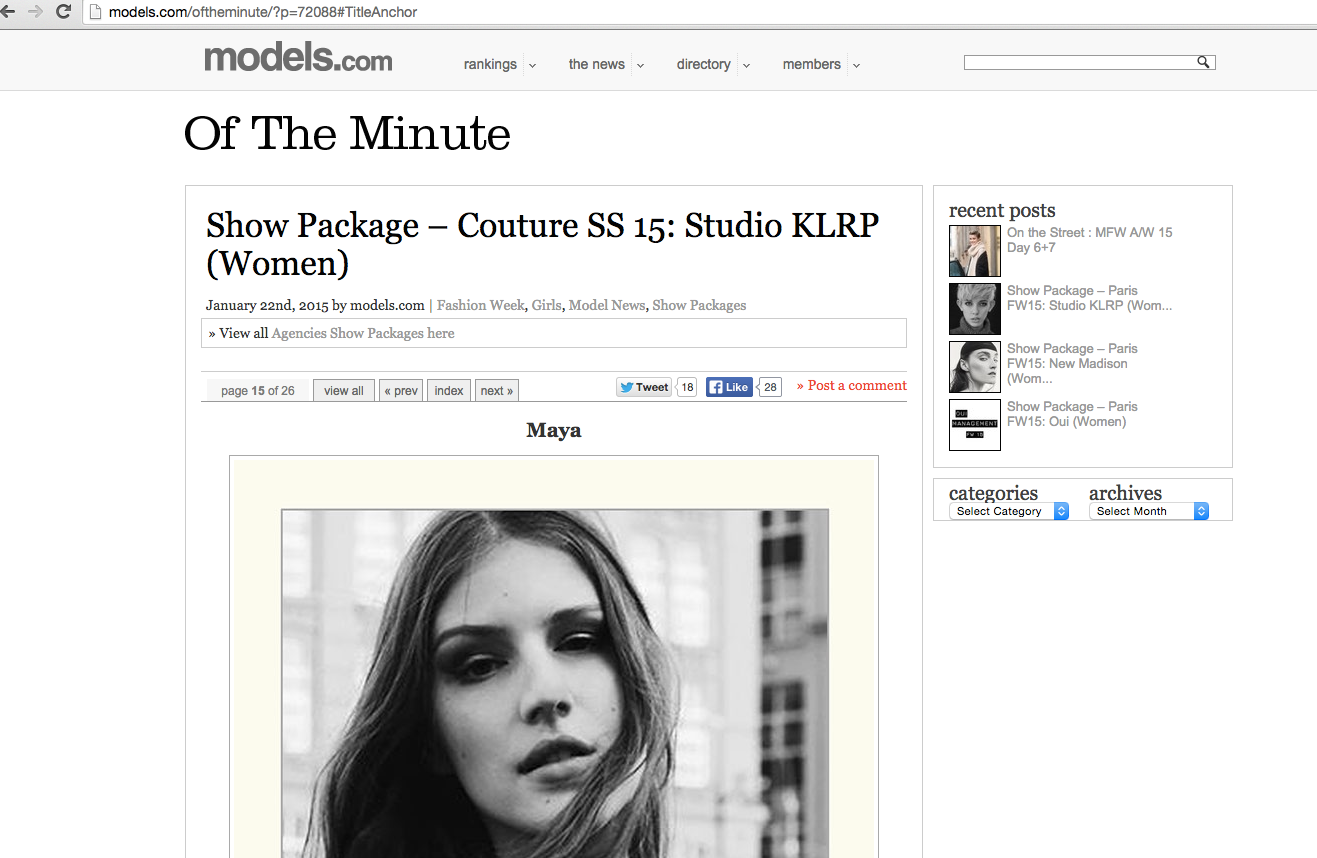Open Studio KLRP FW15 post thumbnail
The image size is (1317, 858).
(975, 309)
